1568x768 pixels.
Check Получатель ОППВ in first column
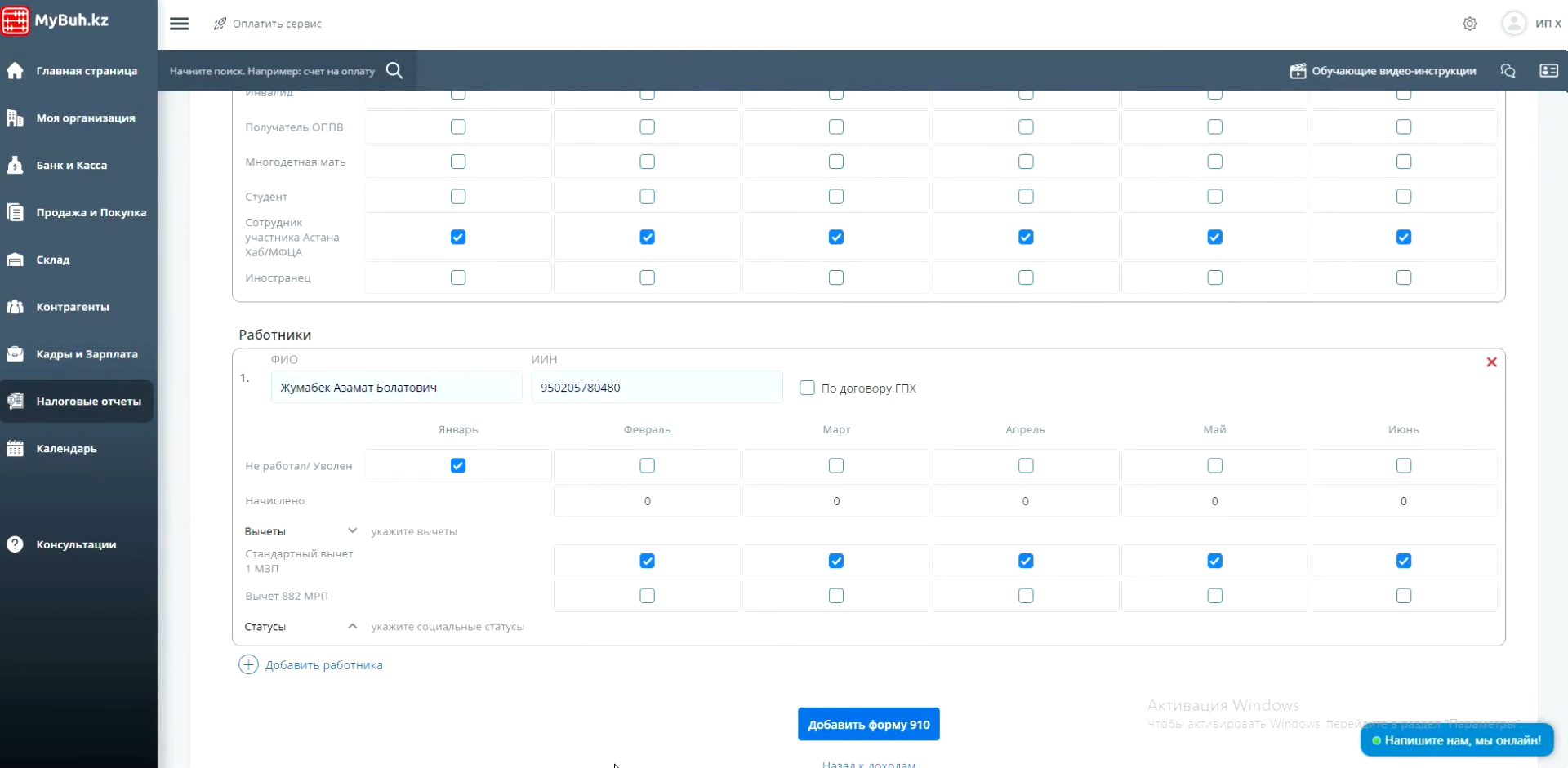click(x=458, y=127)
